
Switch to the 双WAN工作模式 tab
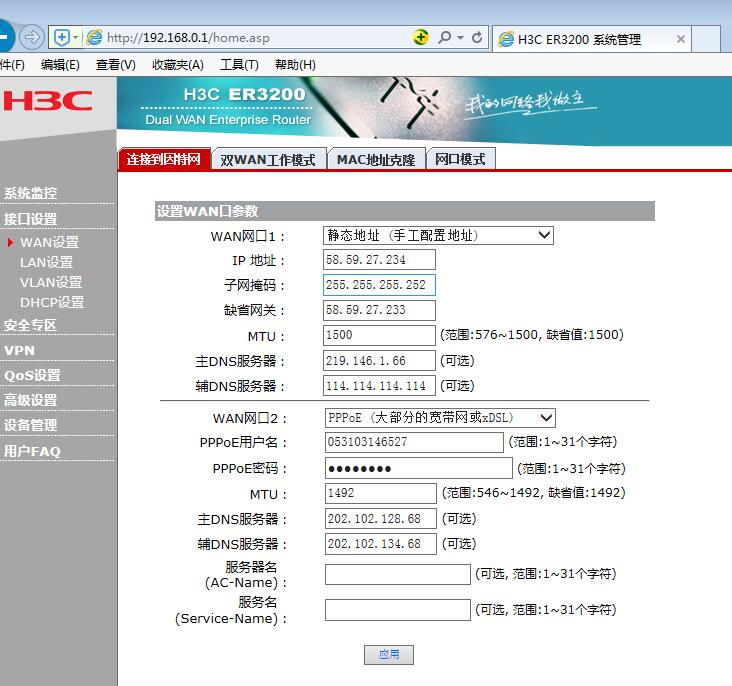268,160
